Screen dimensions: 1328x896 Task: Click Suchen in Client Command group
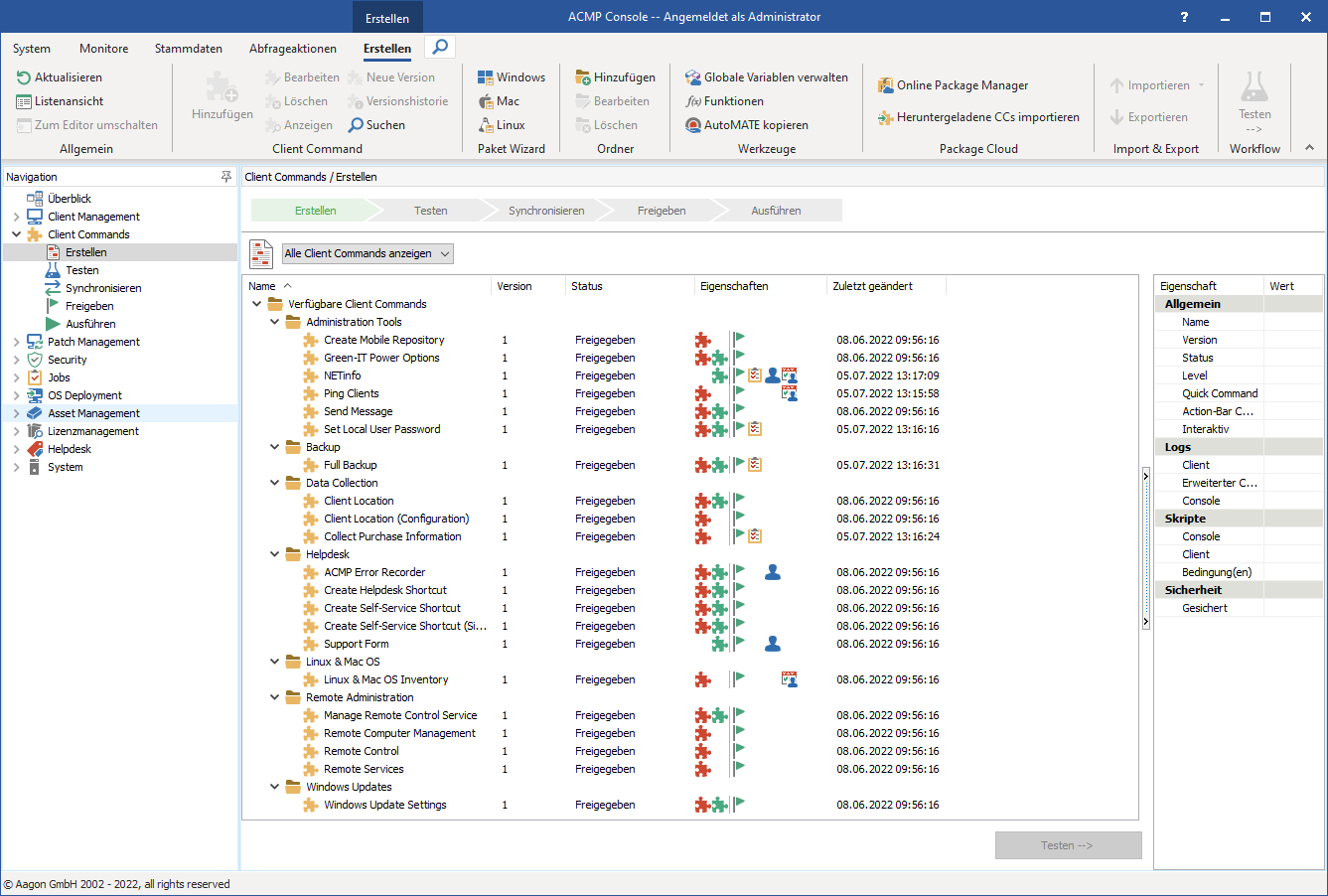[376, 125]
